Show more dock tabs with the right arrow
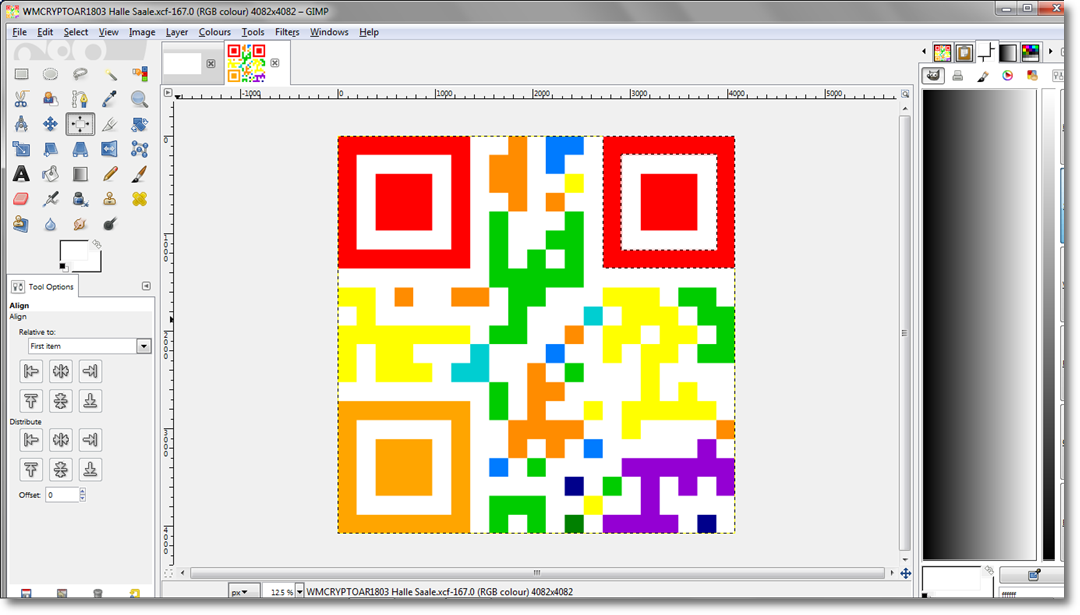 tap(1050, 51)
